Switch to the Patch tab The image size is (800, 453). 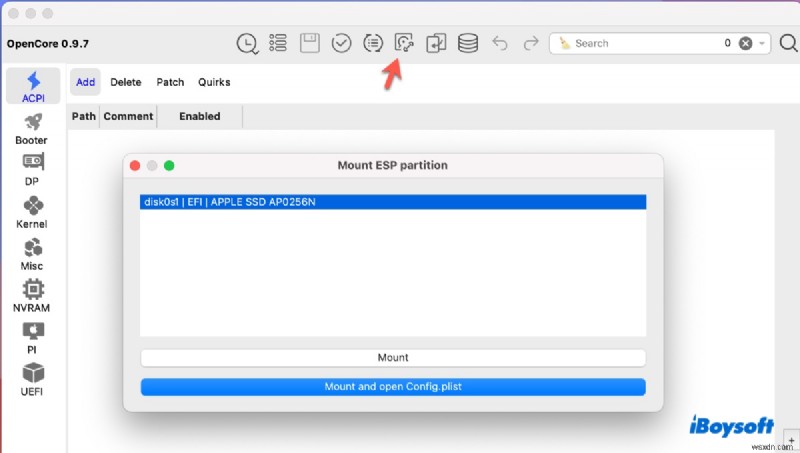pyautogui.click(x=170, y=82)
